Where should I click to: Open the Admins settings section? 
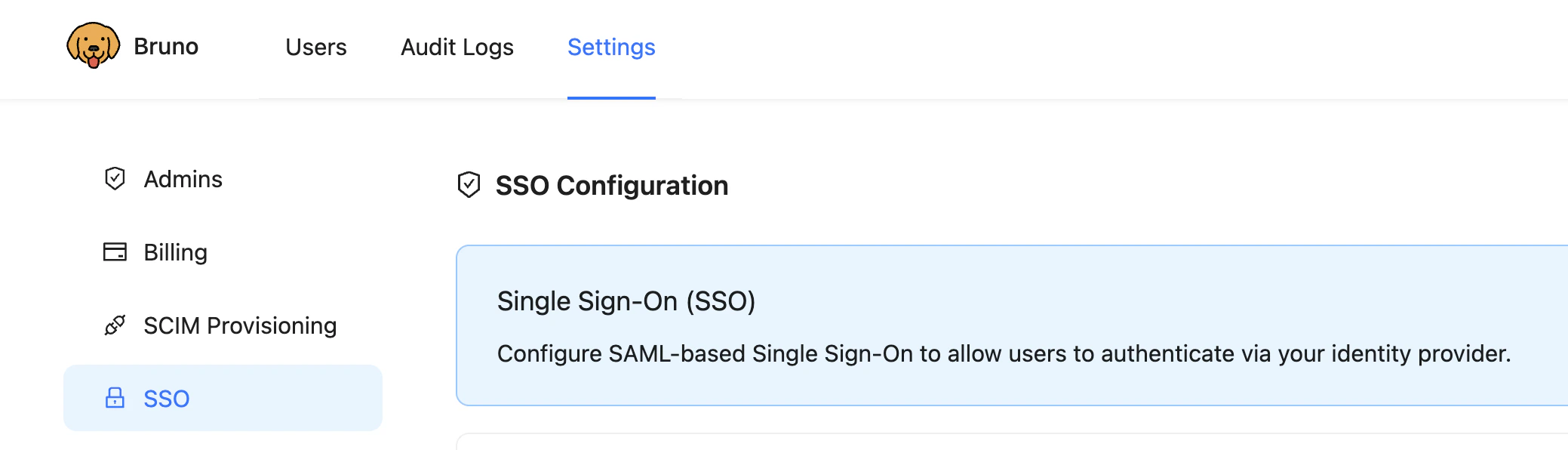[183, 179]
